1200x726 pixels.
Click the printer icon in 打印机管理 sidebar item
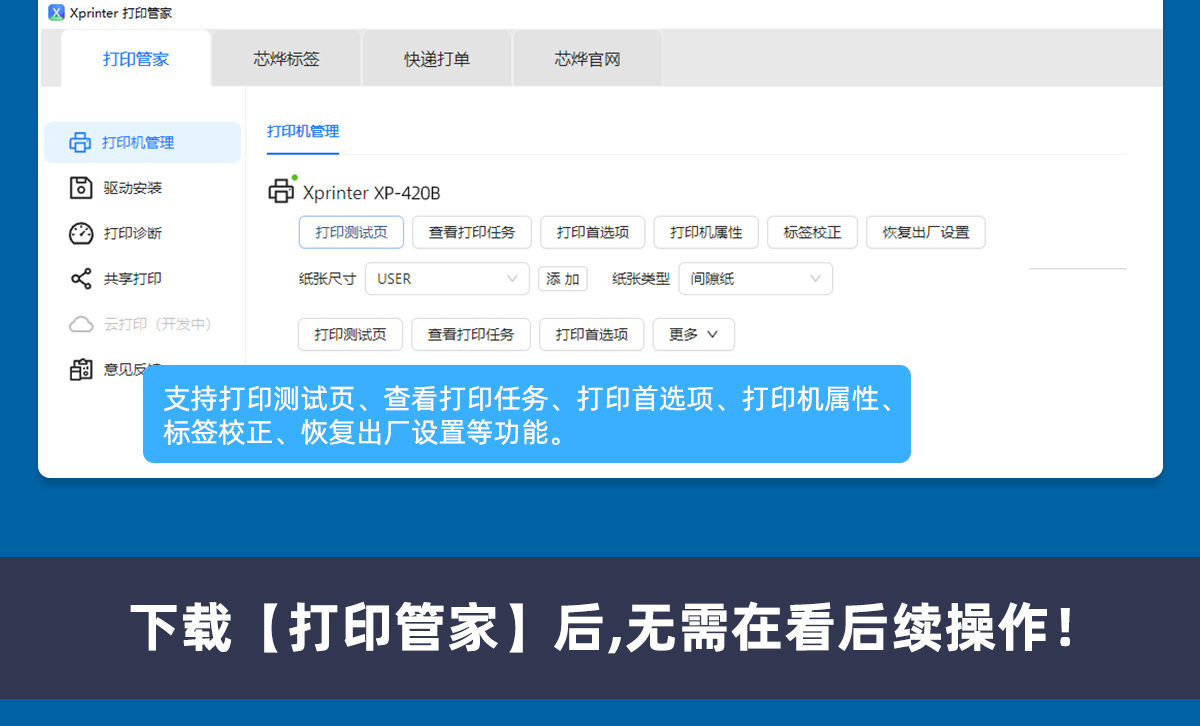80,143
